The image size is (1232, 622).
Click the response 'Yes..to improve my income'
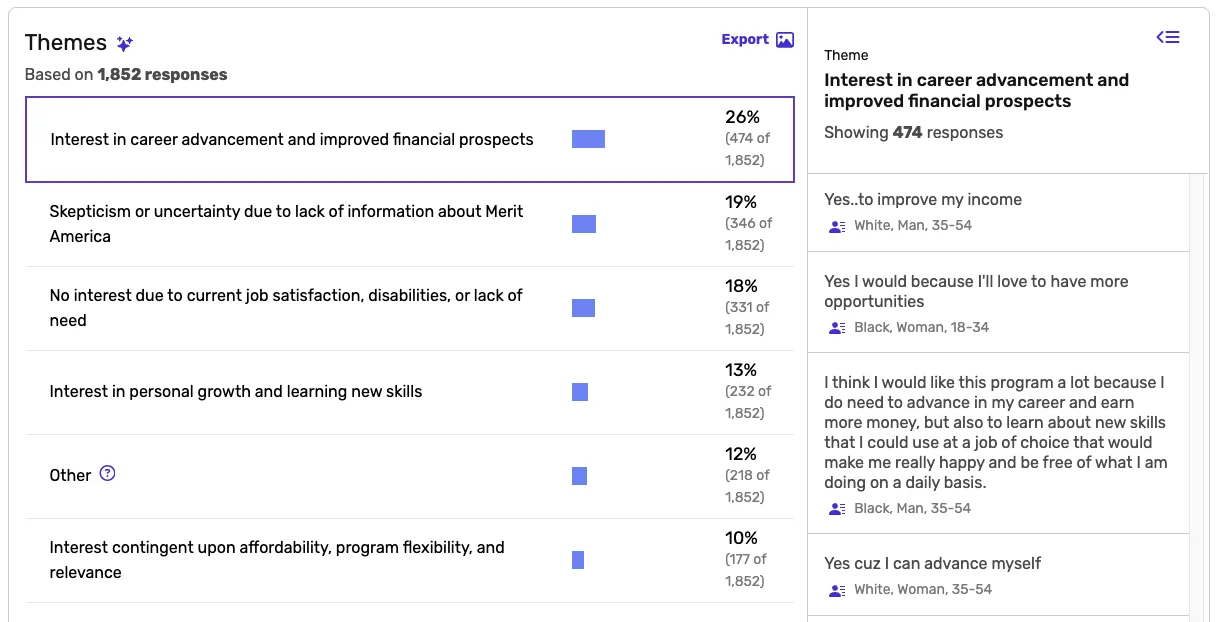pos(923,200)
